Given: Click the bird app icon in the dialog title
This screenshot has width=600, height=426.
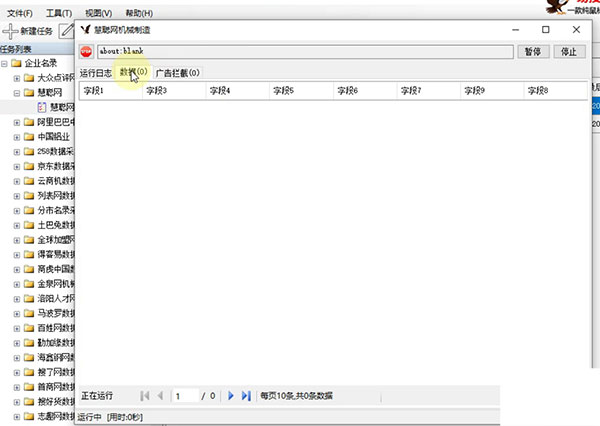Looking at the screenshot, I should click(86, 29).
